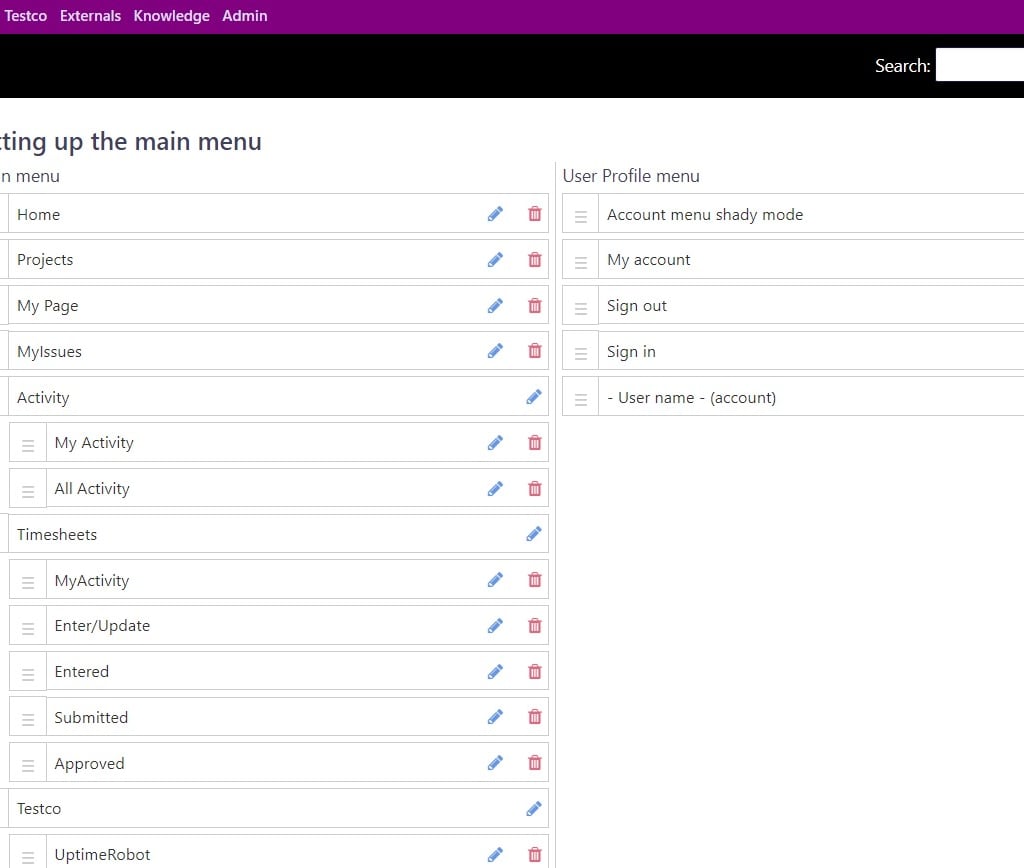Grab drag handle of My account row
The width and height of the screenshot is (1024, 868).
(581, 261)
